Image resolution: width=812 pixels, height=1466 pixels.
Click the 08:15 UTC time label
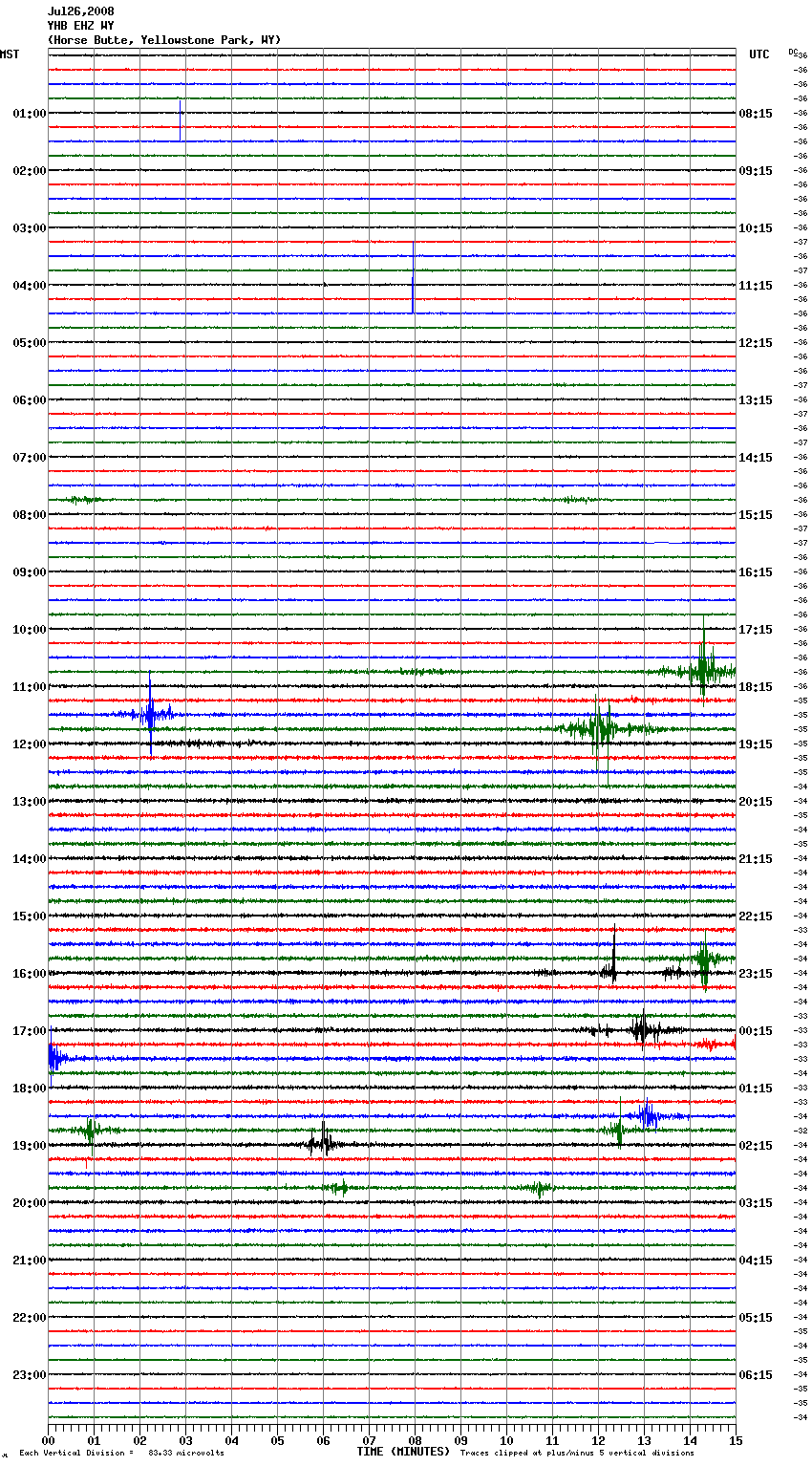756,114
